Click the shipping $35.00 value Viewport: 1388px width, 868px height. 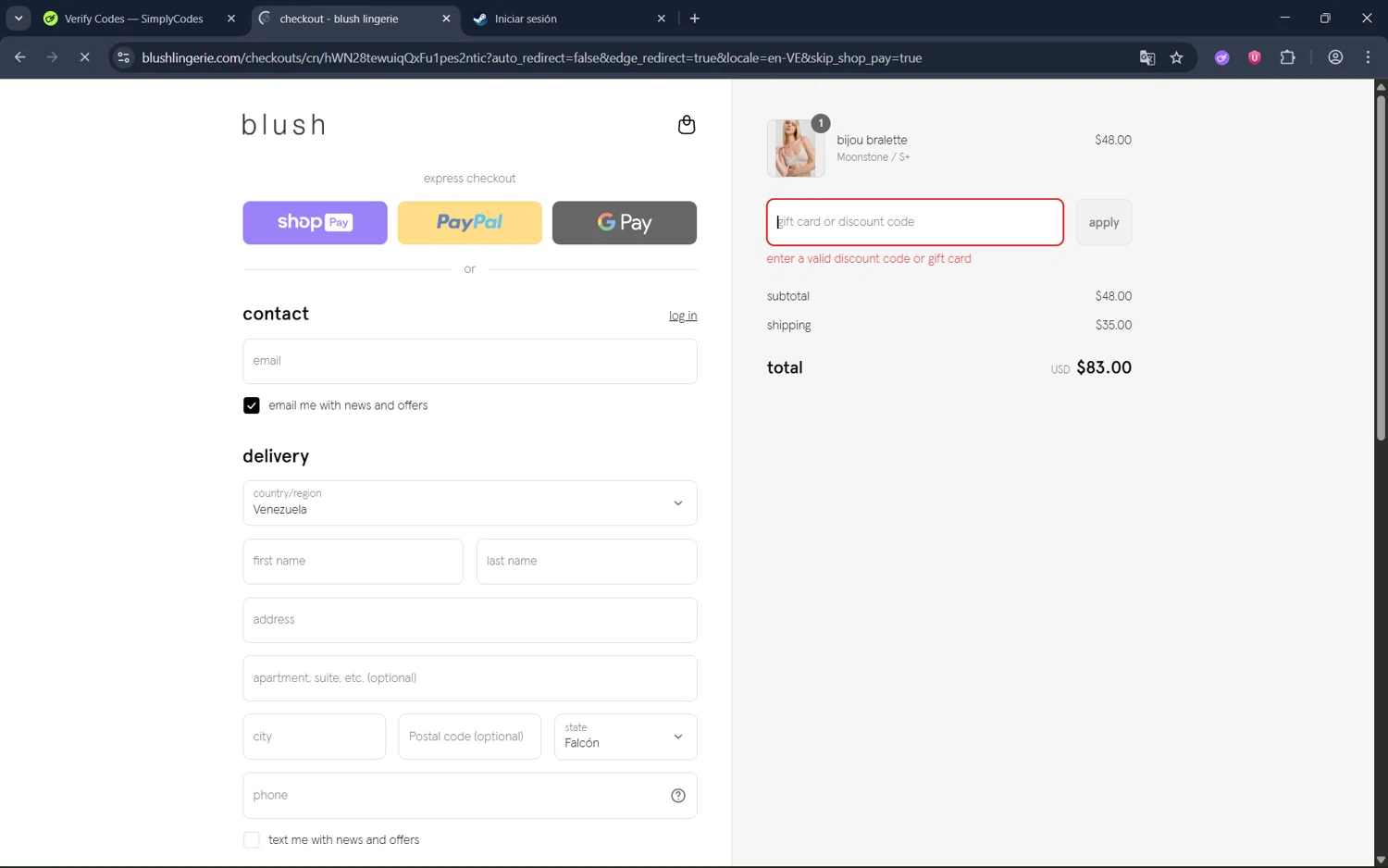tap(1113, 326)
